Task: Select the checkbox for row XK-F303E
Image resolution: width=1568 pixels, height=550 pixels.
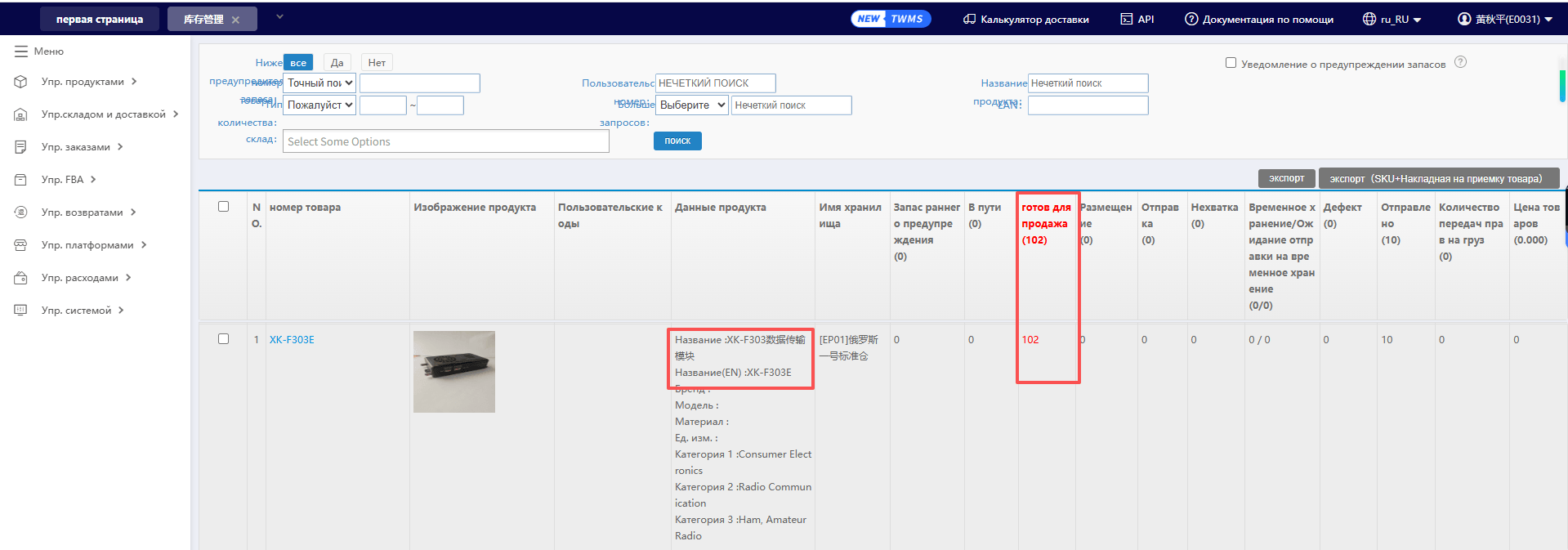Action: [223, 339]
